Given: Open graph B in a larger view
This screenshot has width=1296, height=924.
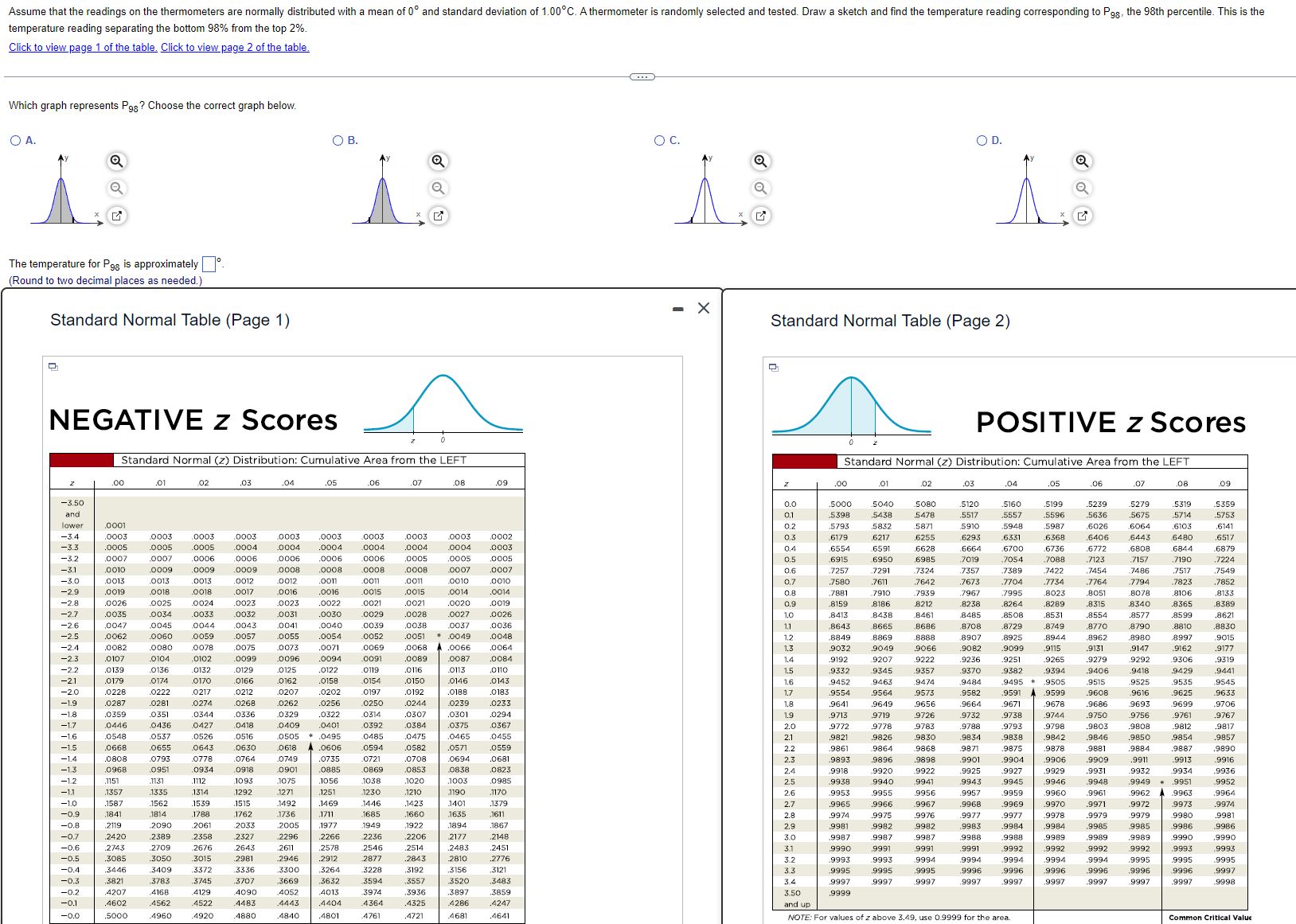Looking at the screenshot, I should [438, 215].
